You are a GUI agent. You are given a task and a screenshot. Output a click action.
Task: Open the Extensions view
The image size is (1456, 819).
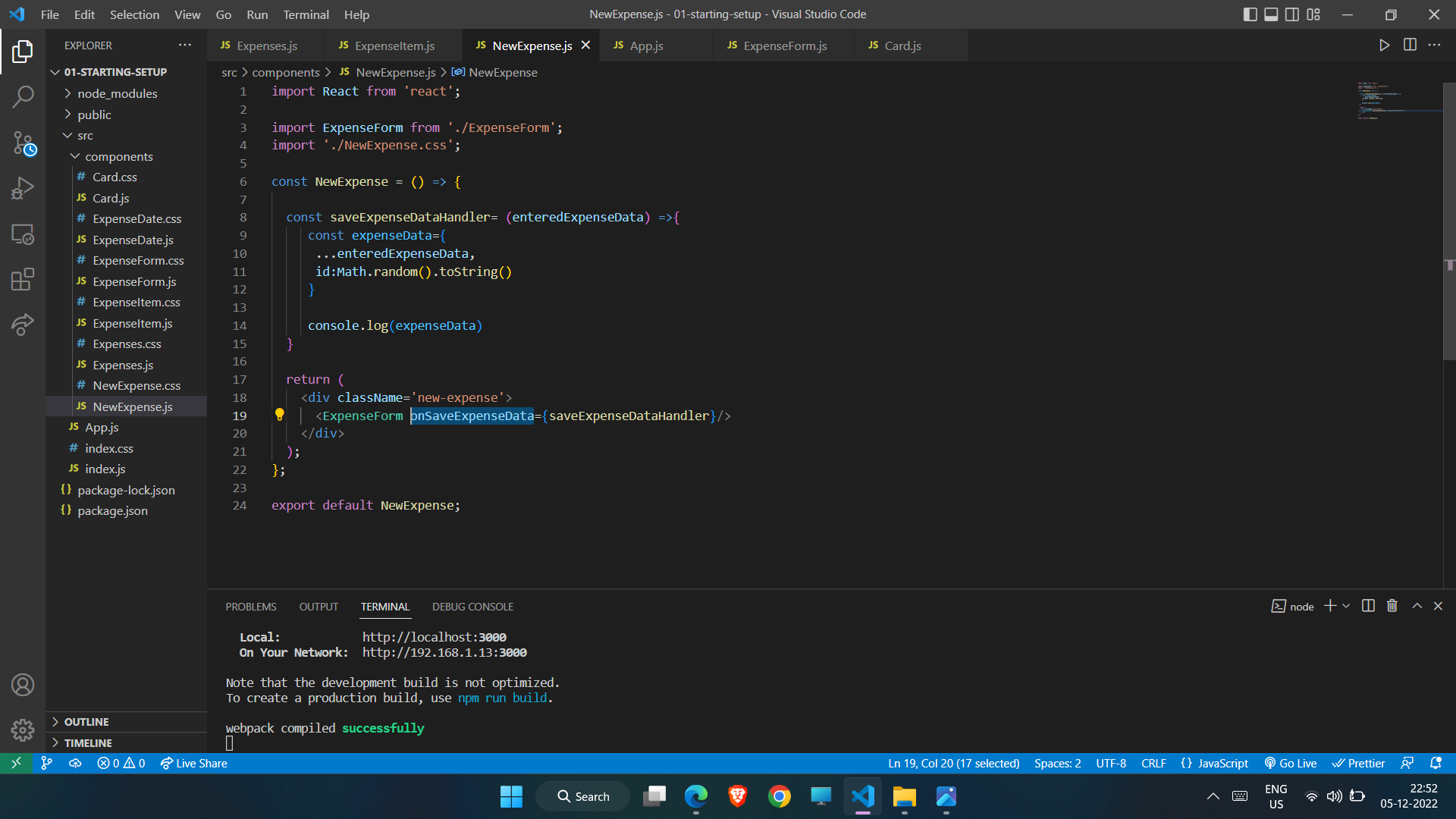(x=23, y=279)
